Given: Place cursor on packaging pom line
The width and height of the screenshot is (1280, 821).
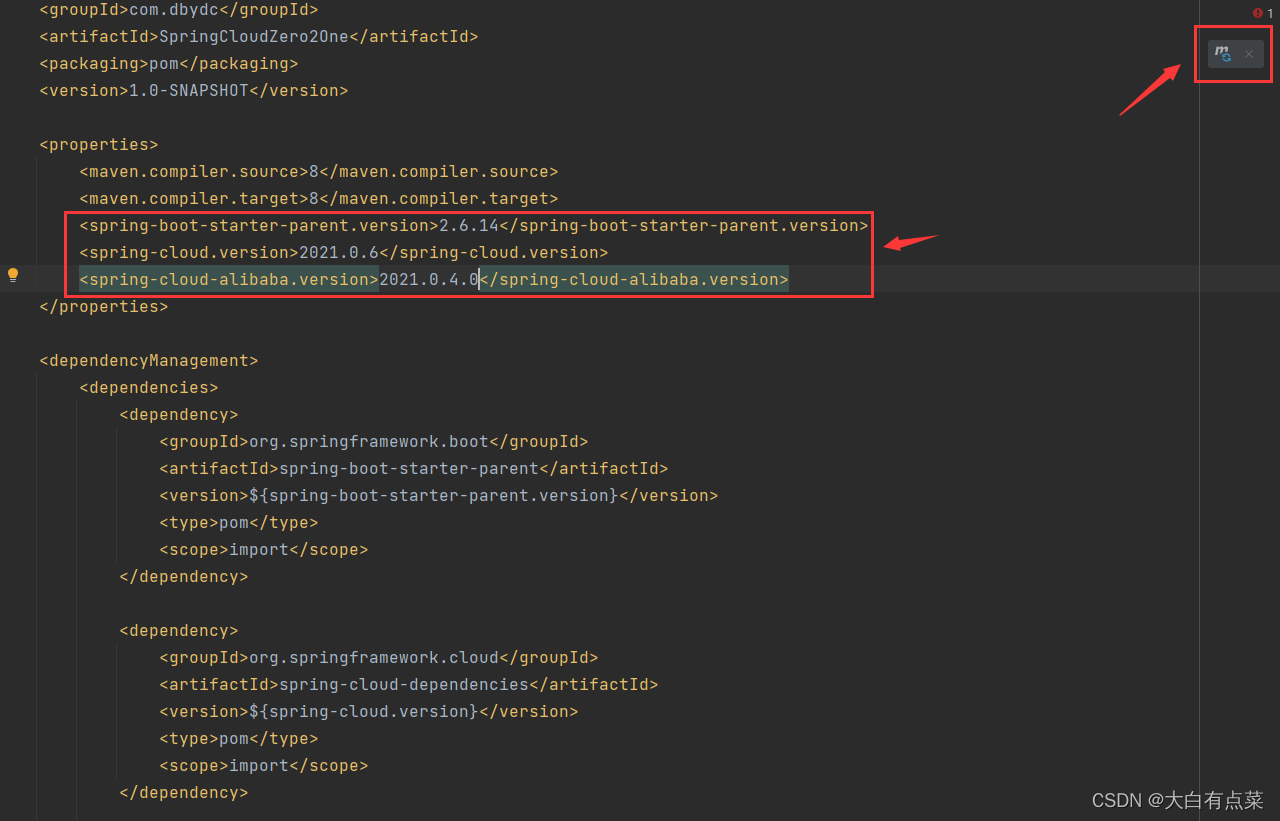Looking at the screenshot, I should click(x=169, y=64).
